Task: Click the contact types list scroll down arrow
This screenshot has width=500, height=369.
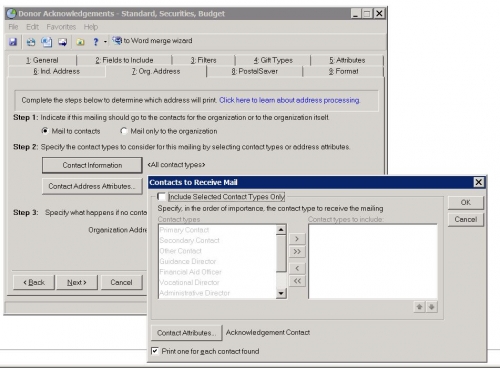Action: tap(281, 293)
